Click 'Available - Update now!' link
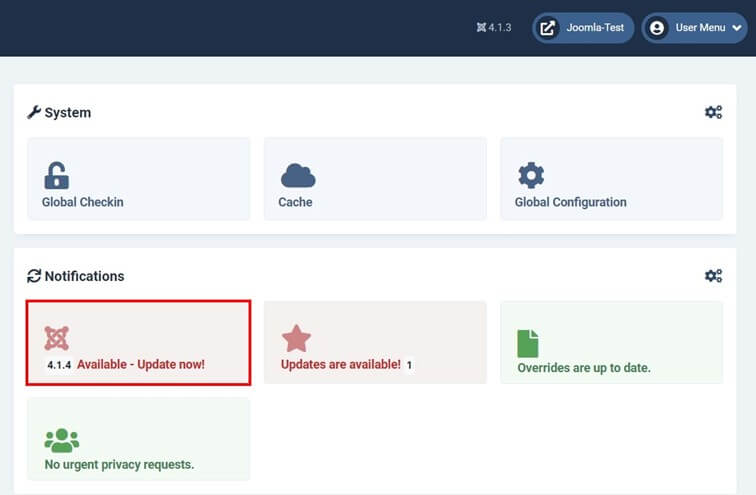756x495 pixels. pyautogui.click(x=141, y=364)
